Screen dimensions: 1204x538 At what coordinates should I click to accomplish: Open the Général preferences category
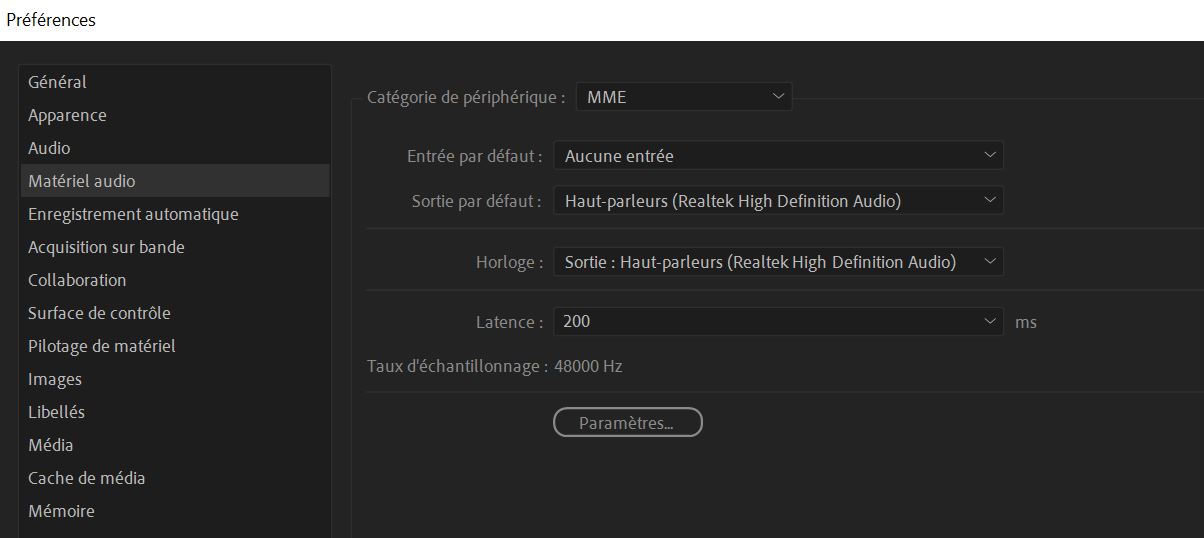175,82
